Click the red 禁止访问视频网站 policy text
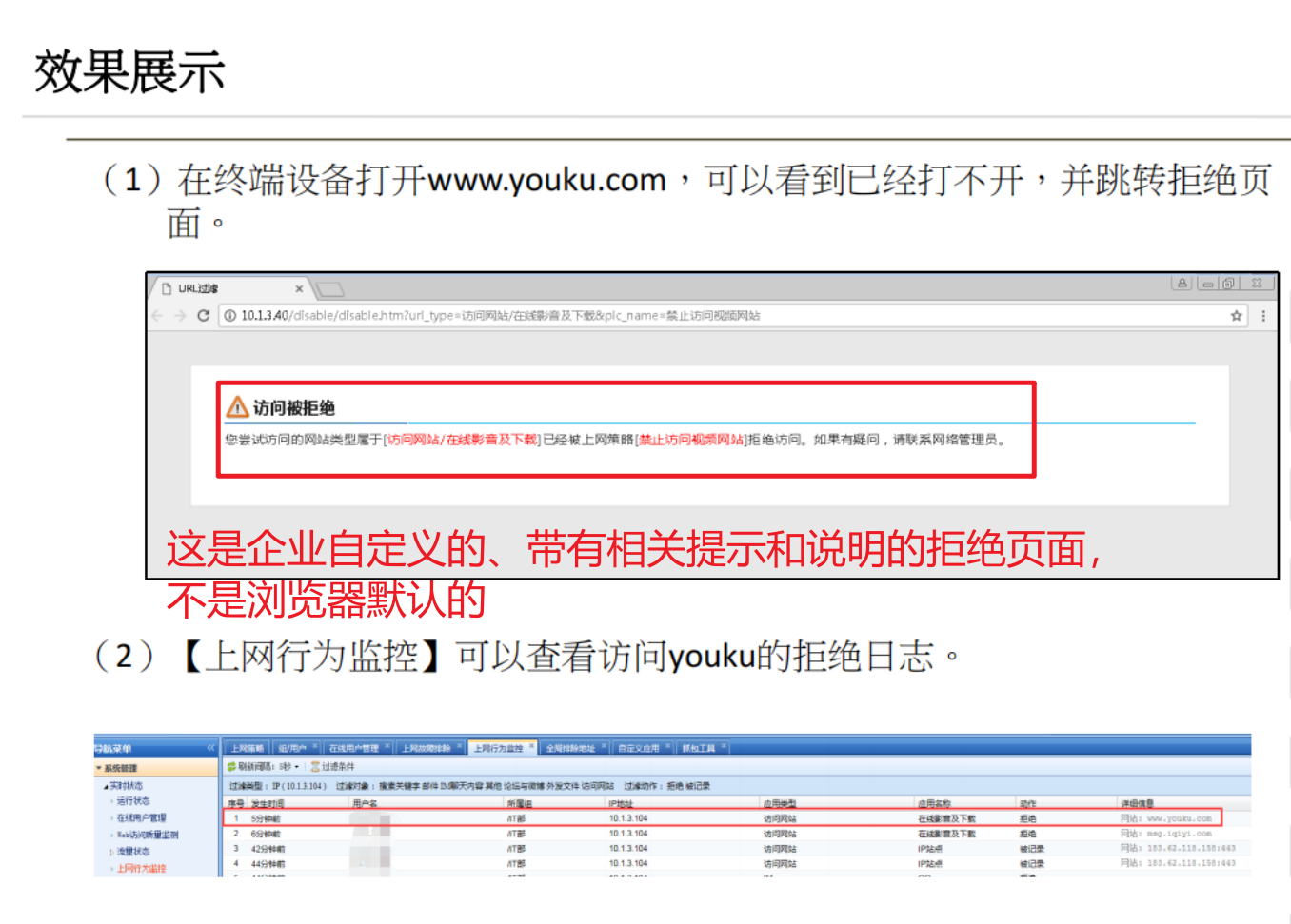 pyautogui.click(x=691, y=440)
